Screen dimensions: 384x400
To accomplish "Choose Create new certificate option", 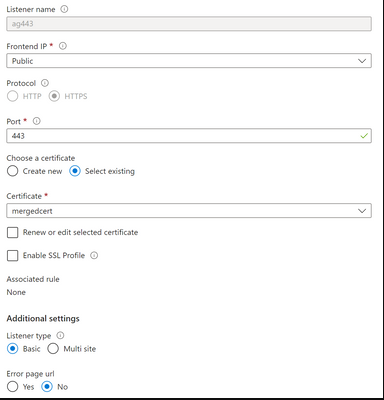I will click(12, 171).
